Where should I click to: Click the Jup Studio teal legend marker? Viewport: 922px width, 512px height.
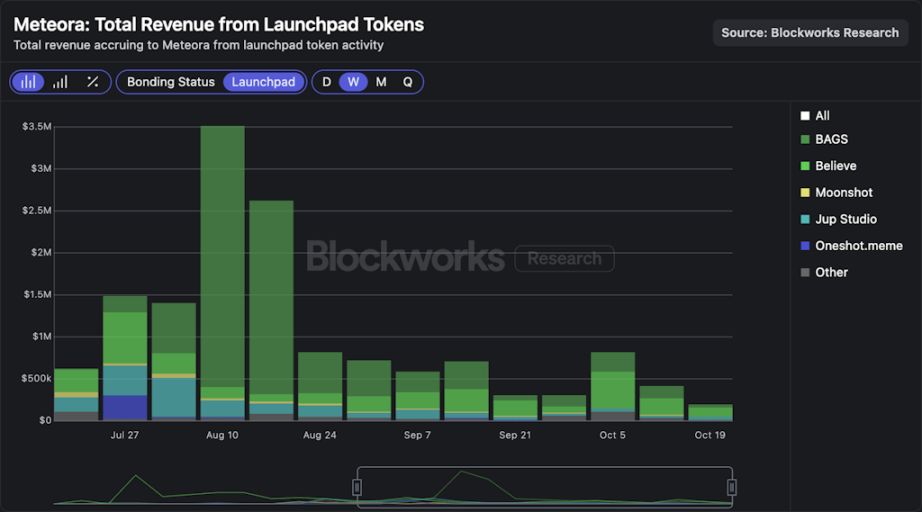coord(805,219)
